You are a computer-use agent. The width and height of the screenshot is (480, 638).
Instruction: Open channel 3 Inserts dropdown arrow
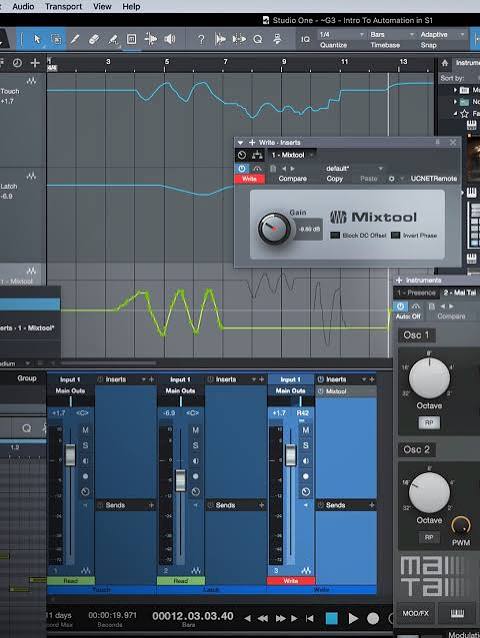[364, 379]
